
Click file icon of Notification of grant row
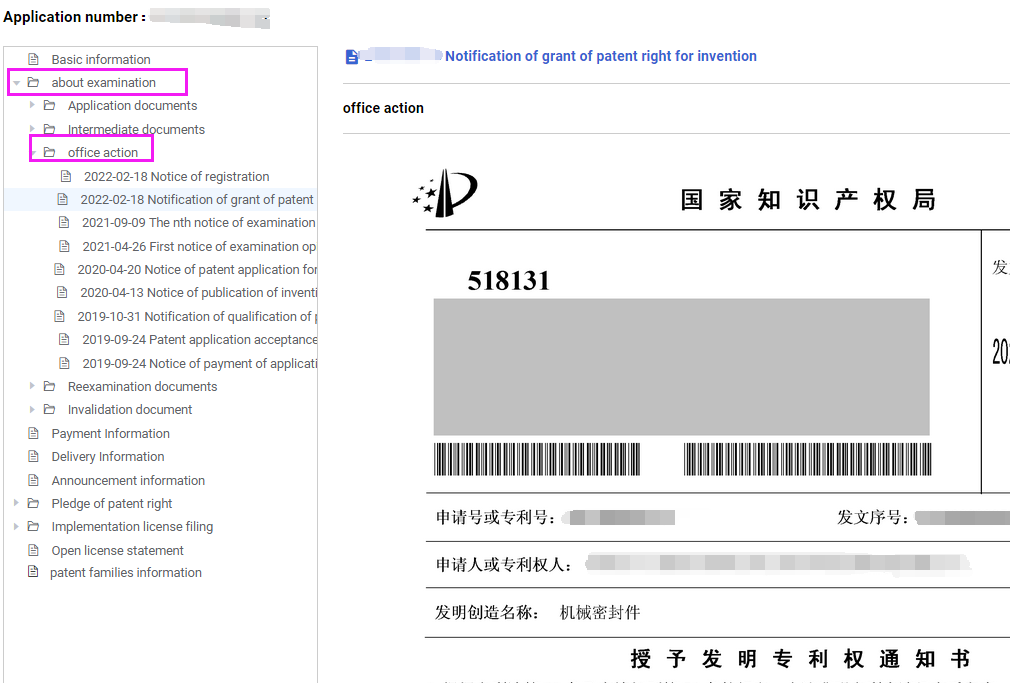(x=62, y=199)
